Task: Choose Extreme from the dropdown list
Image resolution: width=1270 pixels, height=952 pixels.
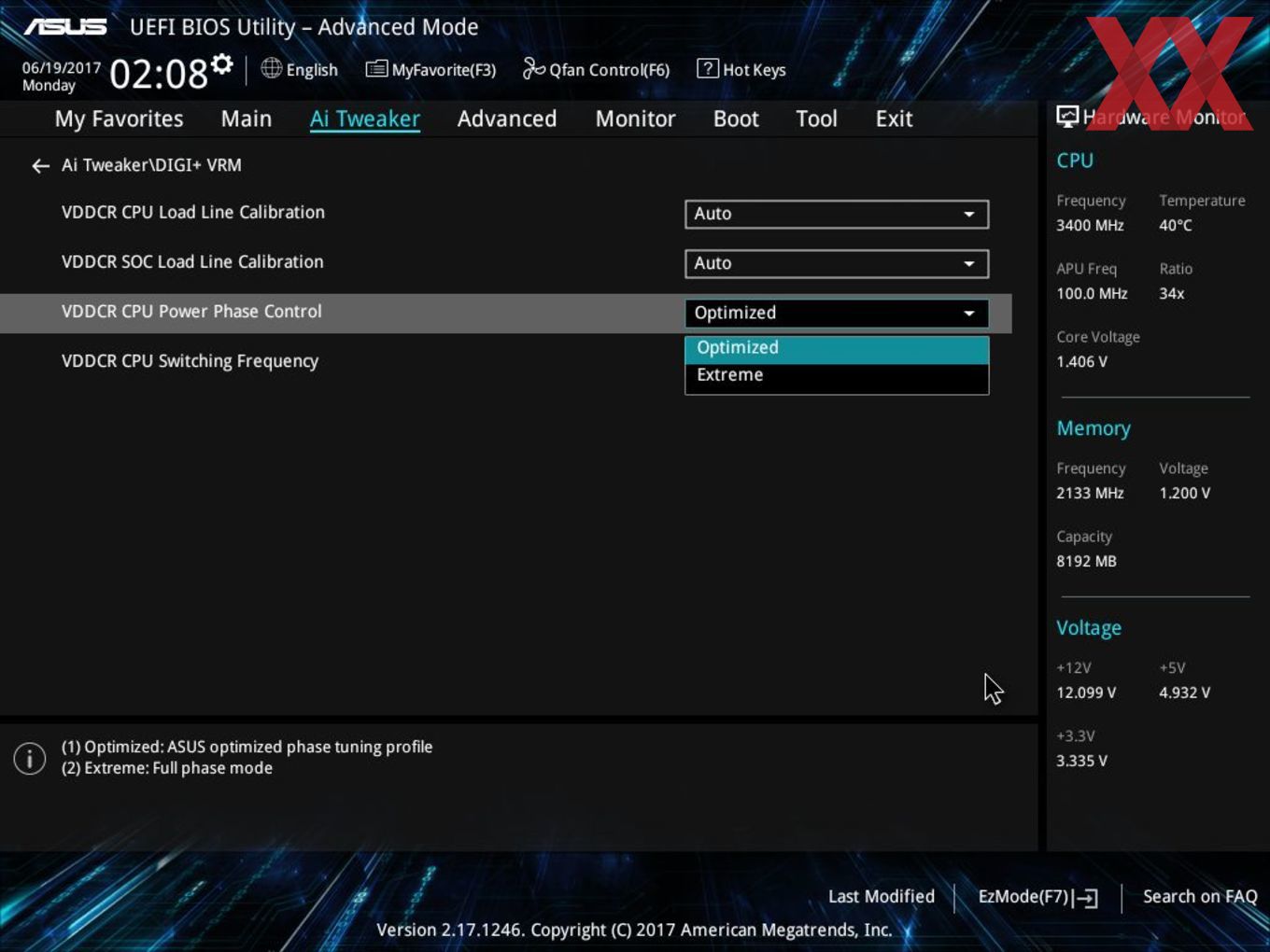Action: click(x=837, y=375)
